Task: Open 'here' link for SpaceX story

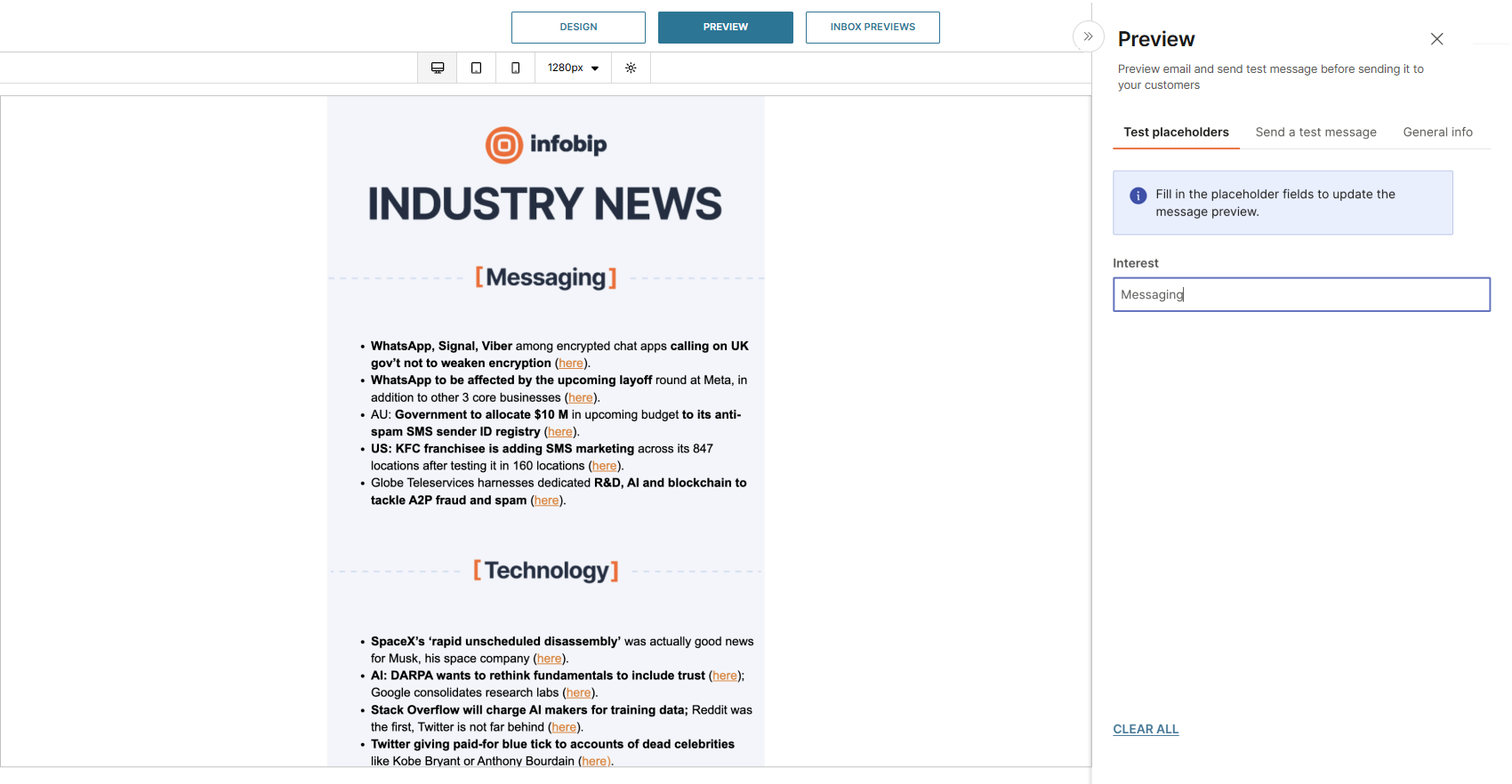Action: pyautogui.click(x=549, y=659)
